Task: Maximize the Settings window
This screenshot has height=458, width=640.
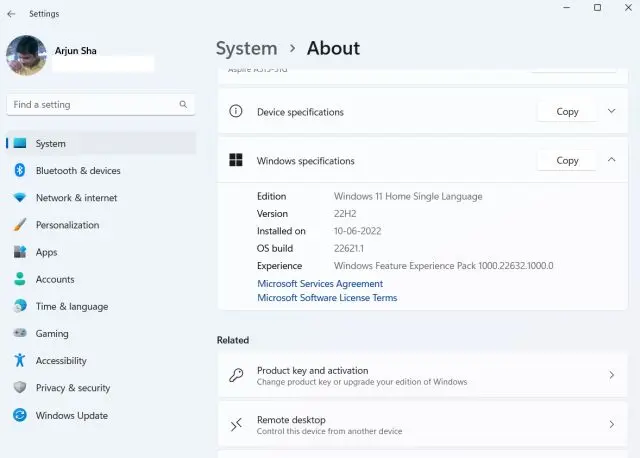Action: point(597,7)
